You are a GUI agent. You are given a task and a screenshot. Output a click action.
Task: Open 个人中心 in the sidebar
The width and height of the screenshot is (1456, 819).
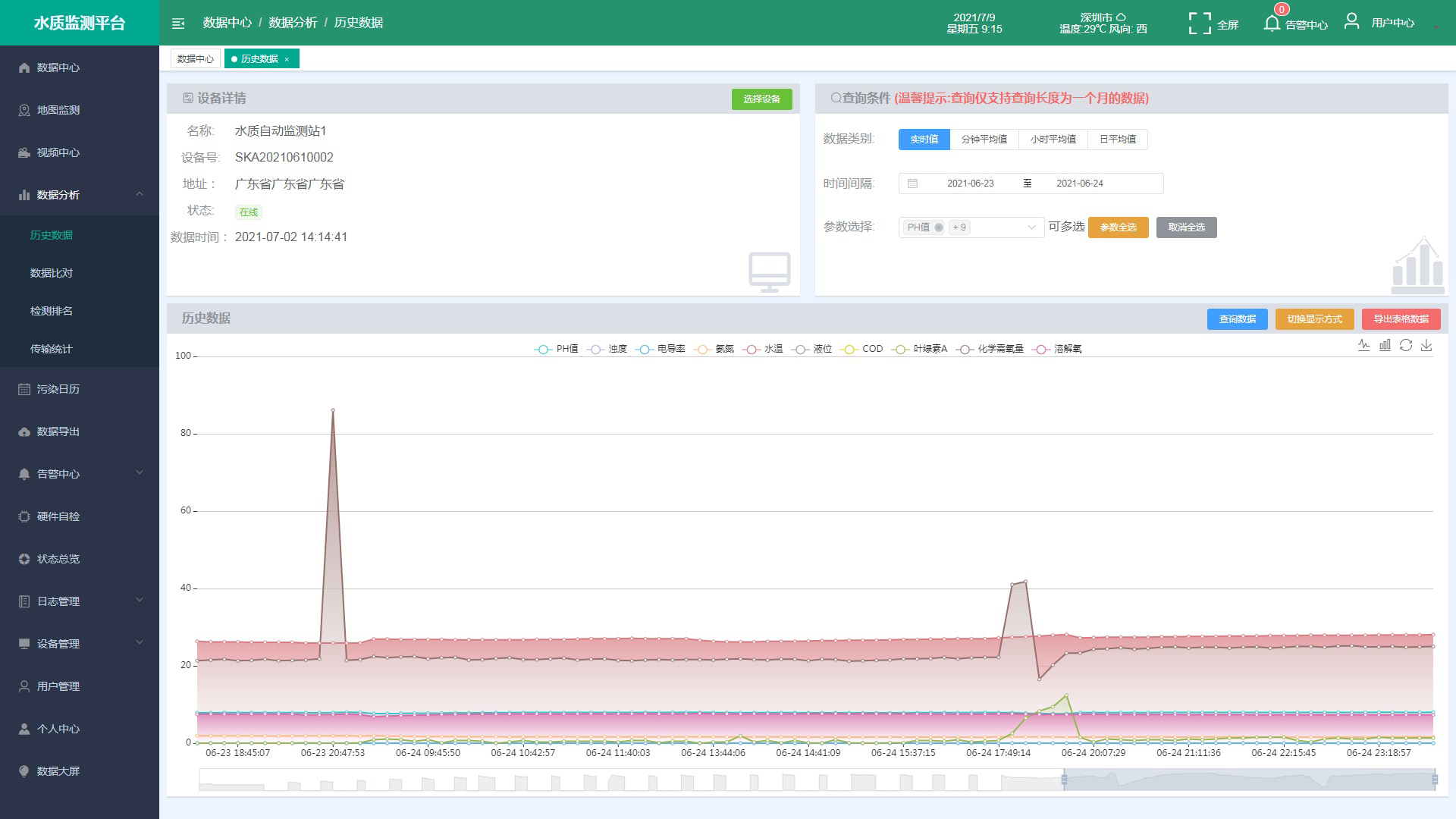click(80, 729)
